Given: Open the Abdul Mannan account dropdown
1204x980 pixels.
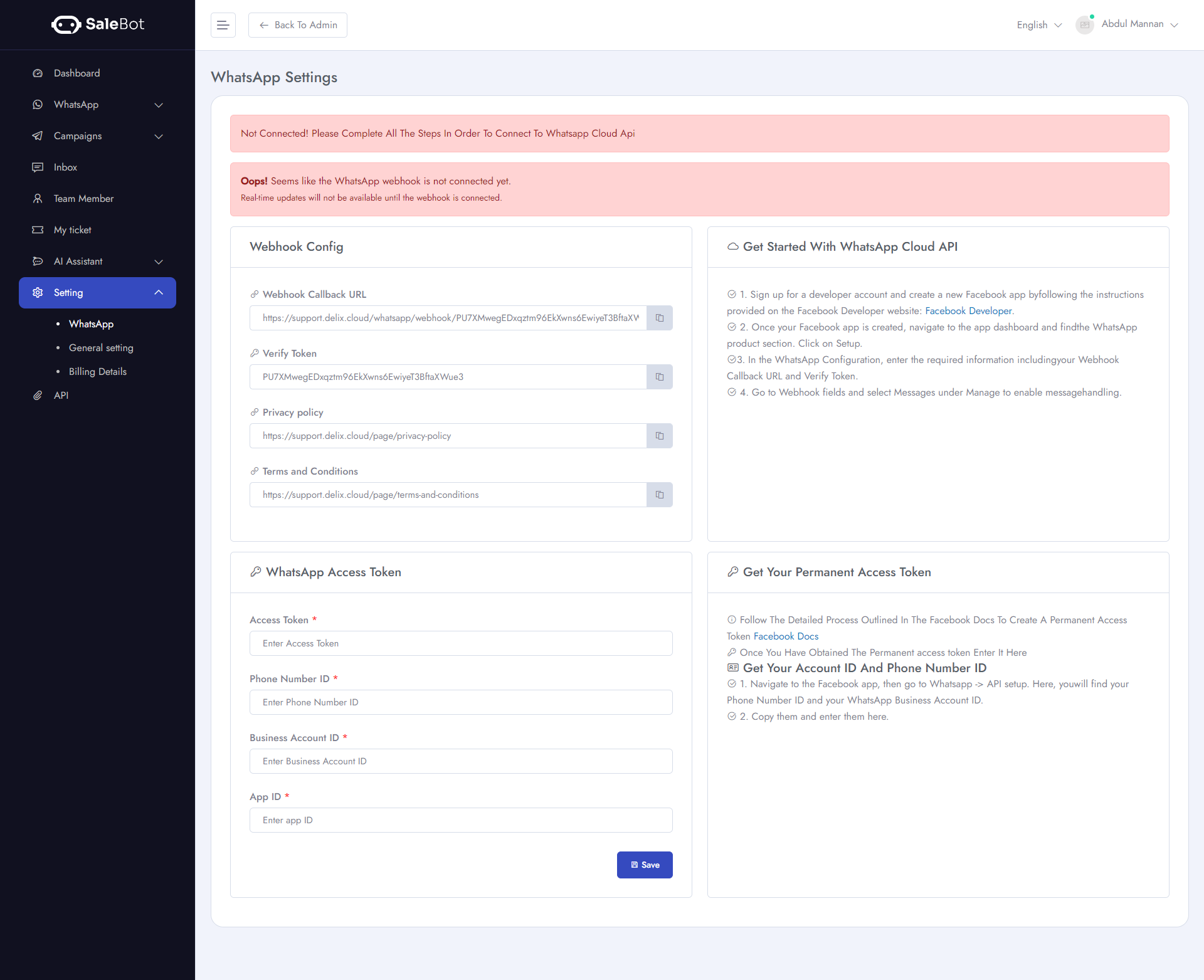Looking at the screenshot, I should click(1139, 24).
